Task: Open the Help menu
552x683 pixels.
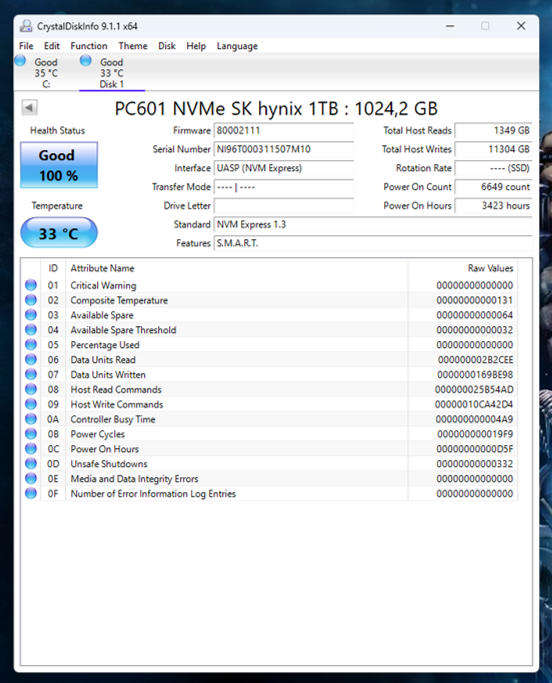Action: point(196,46)
